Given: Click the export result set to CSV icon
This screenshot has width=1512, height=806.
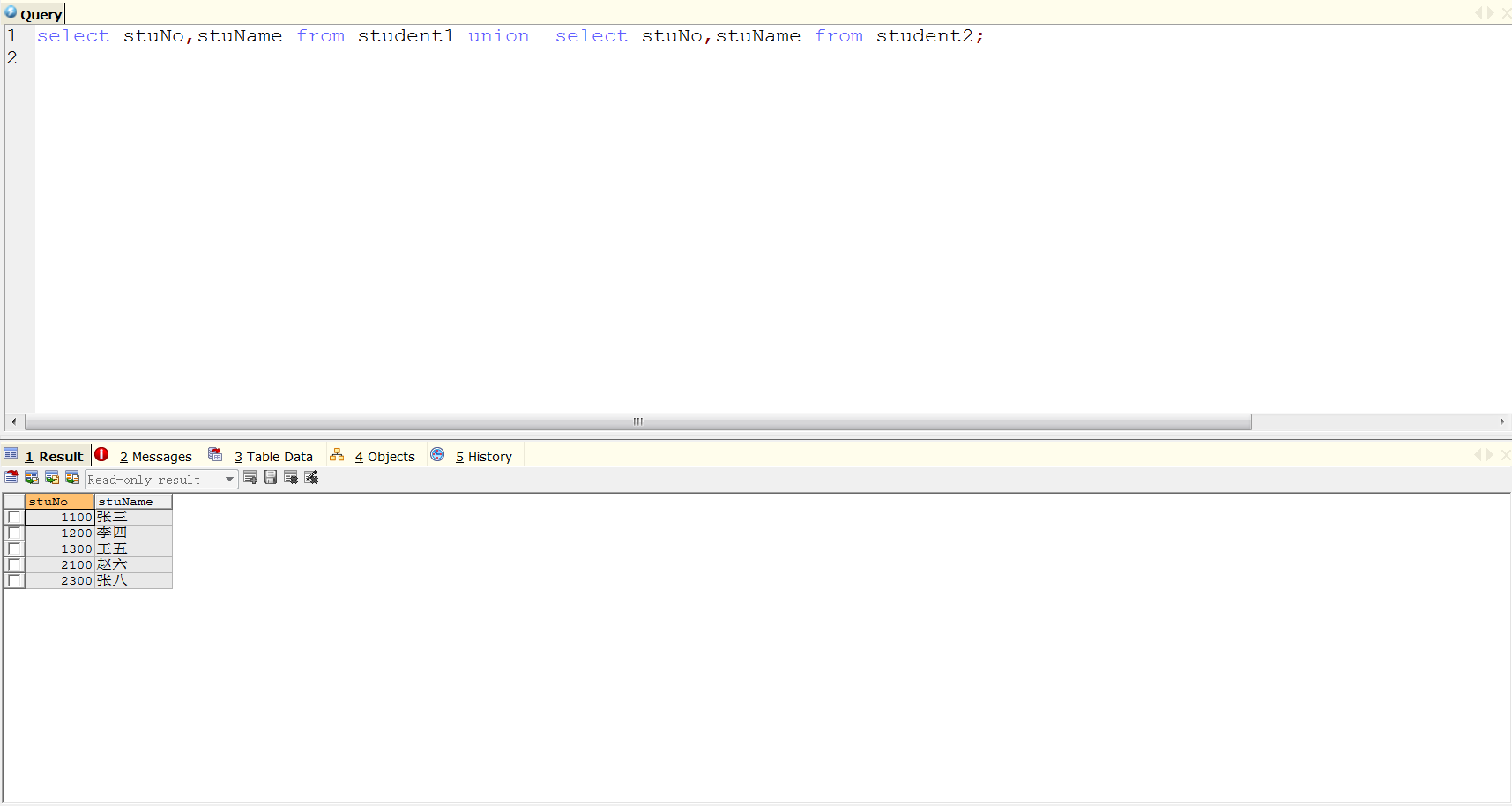Looking at the screenshot, I should 32,477.
